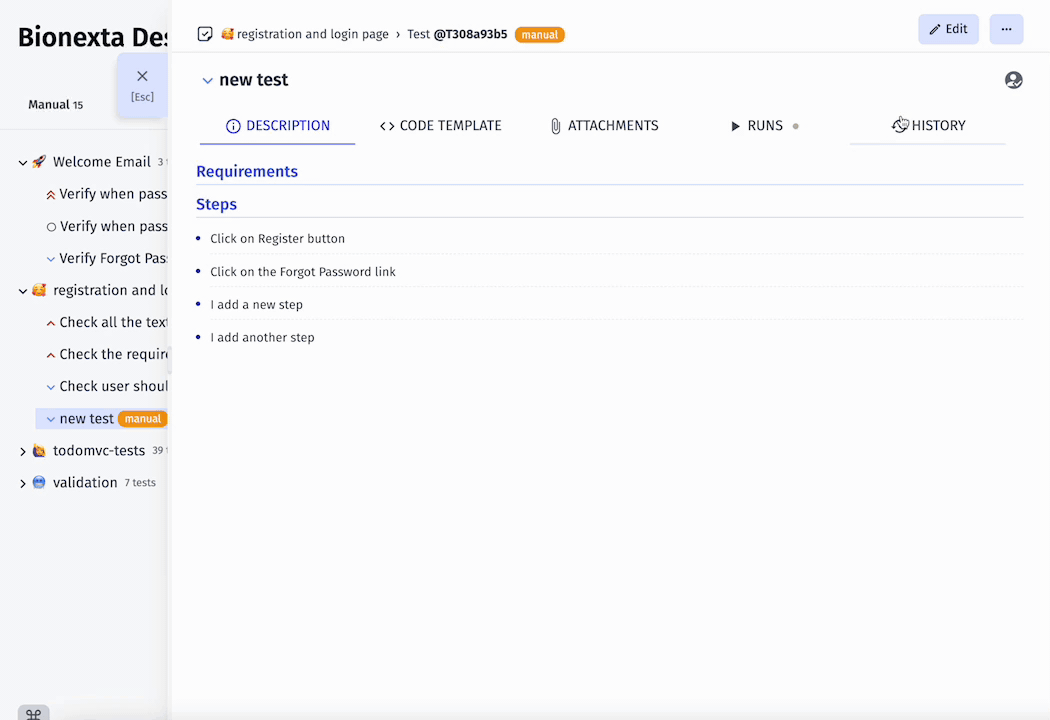The height and width of the screenshot is (720, 1050).
Task: Click the Bionexta project title
Action: point(92,37)
